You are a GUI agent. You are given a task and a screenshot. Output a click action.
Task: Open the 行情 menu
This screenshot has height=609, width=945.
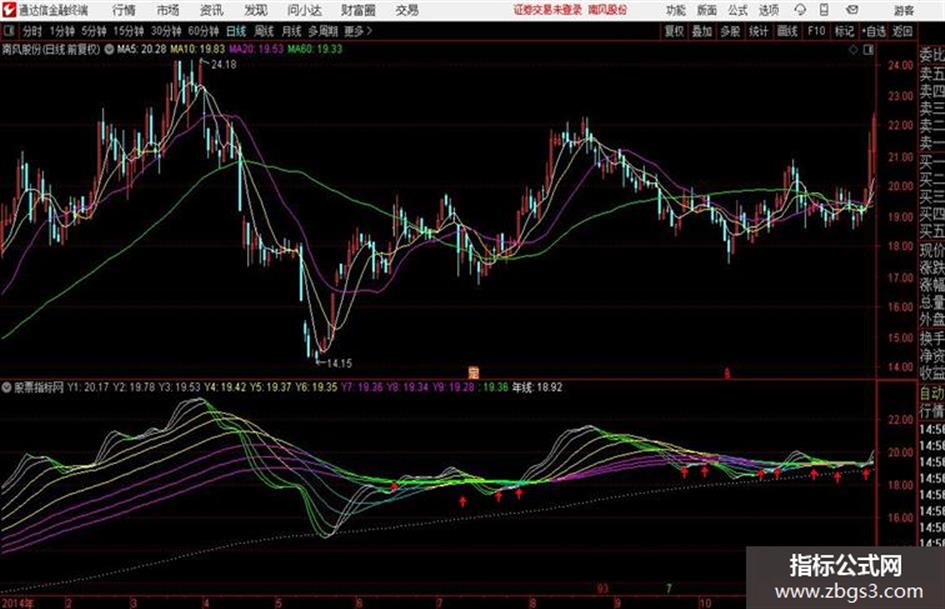[124, 10]
